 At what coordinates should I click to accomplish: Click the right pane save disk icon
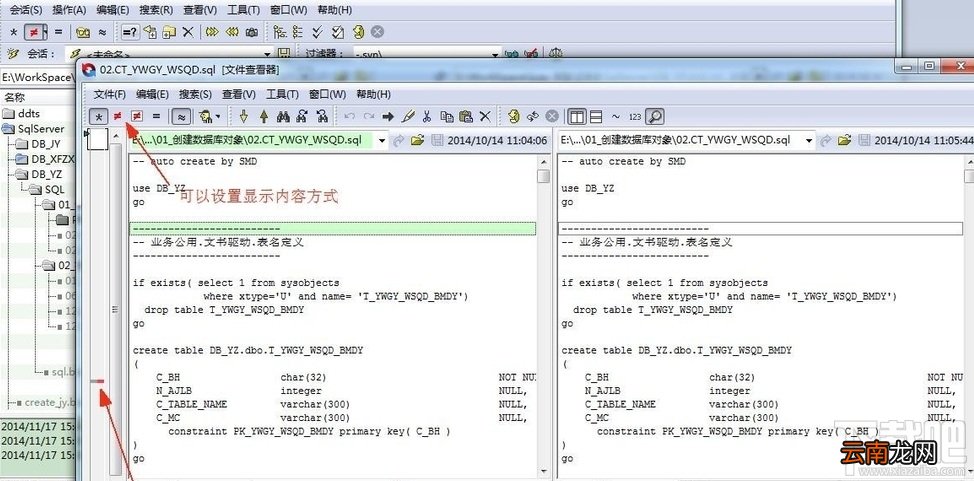coord(864,140)
